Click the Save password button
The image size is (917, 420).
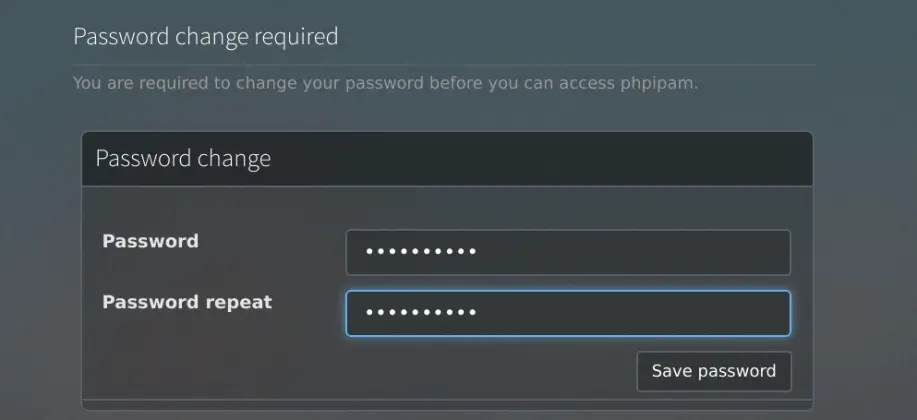713,371
